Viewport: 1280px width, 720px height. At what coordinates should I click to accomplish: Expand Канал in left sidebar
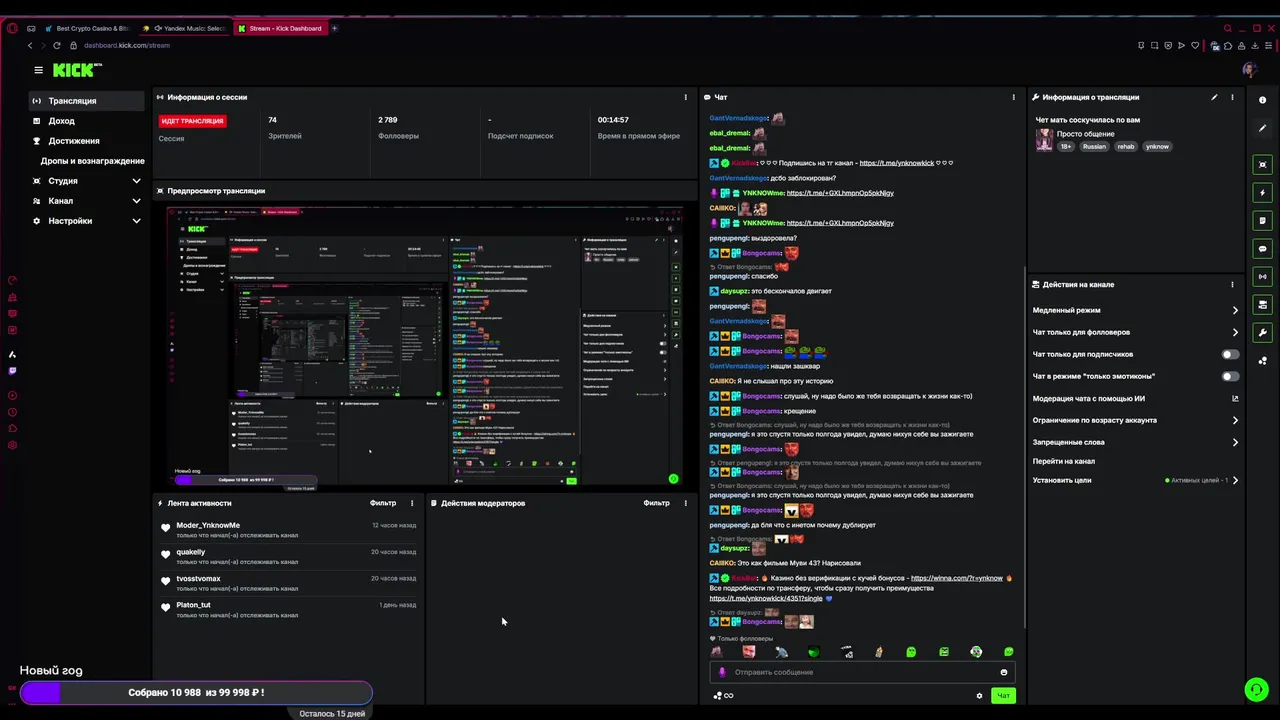87,201
